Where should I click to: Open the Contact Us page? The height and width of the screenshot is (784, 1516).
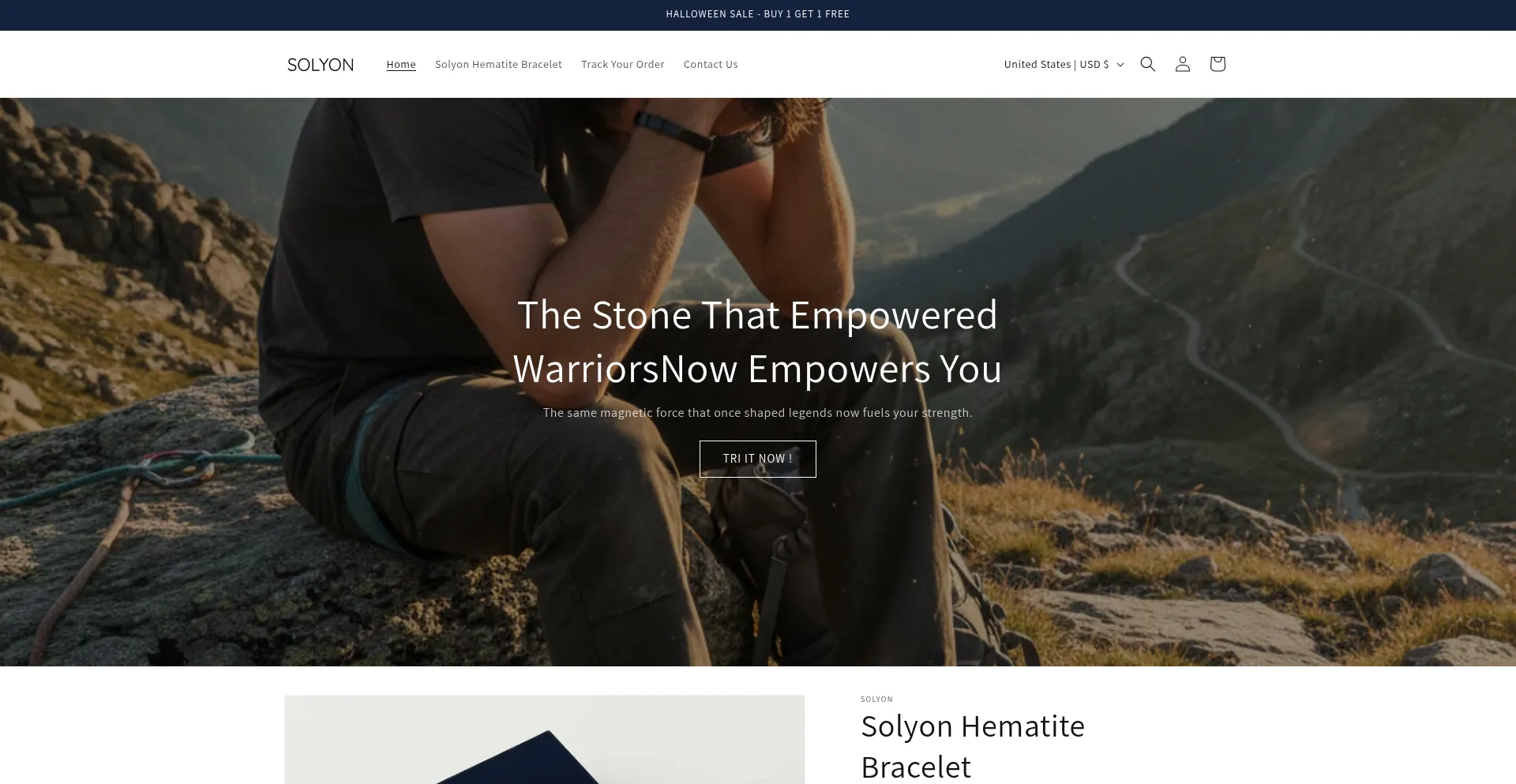[x=711, y=64]
